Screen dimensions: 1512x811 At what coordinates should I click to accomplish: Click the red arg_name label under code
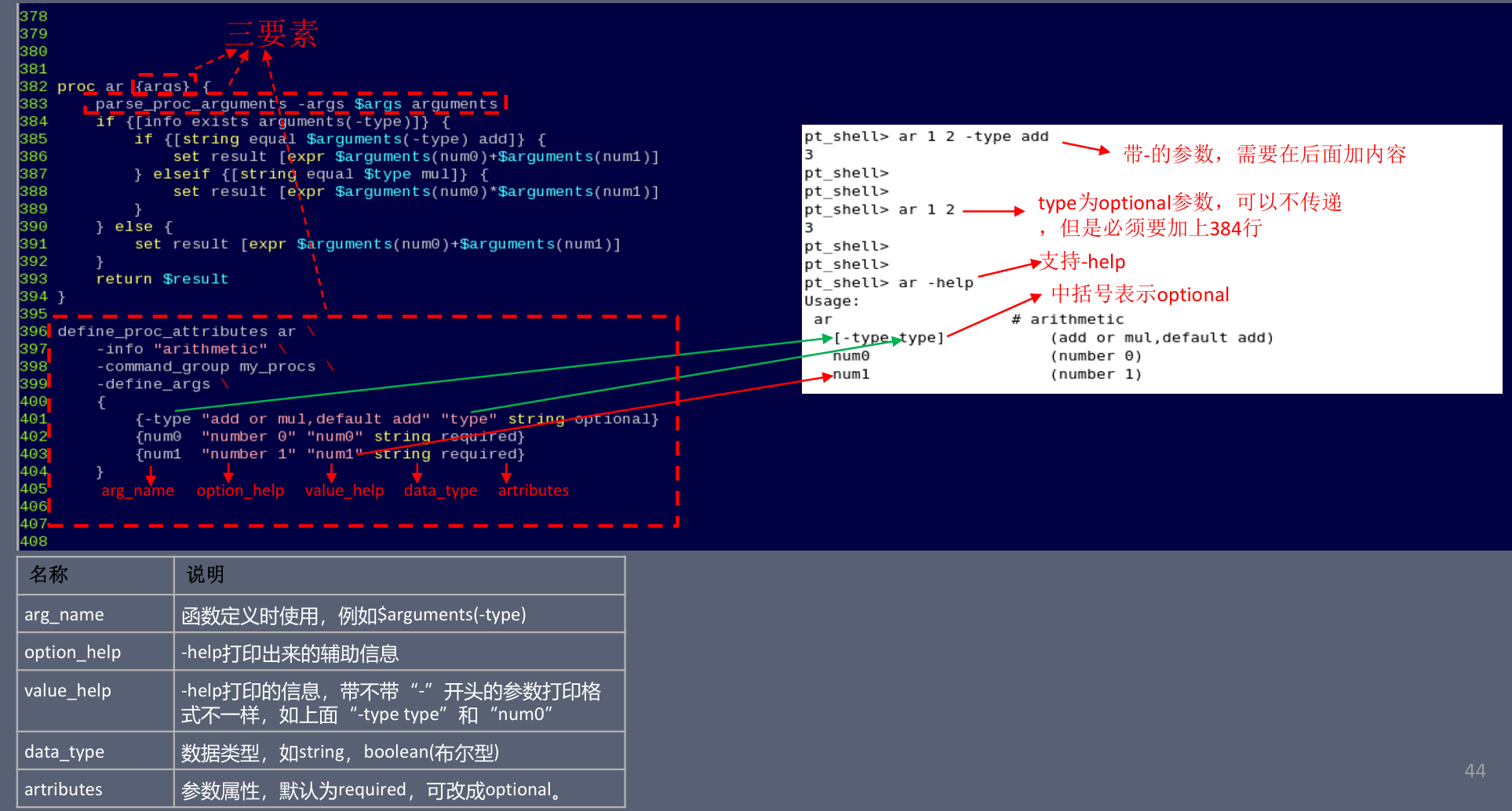(137, 491)
